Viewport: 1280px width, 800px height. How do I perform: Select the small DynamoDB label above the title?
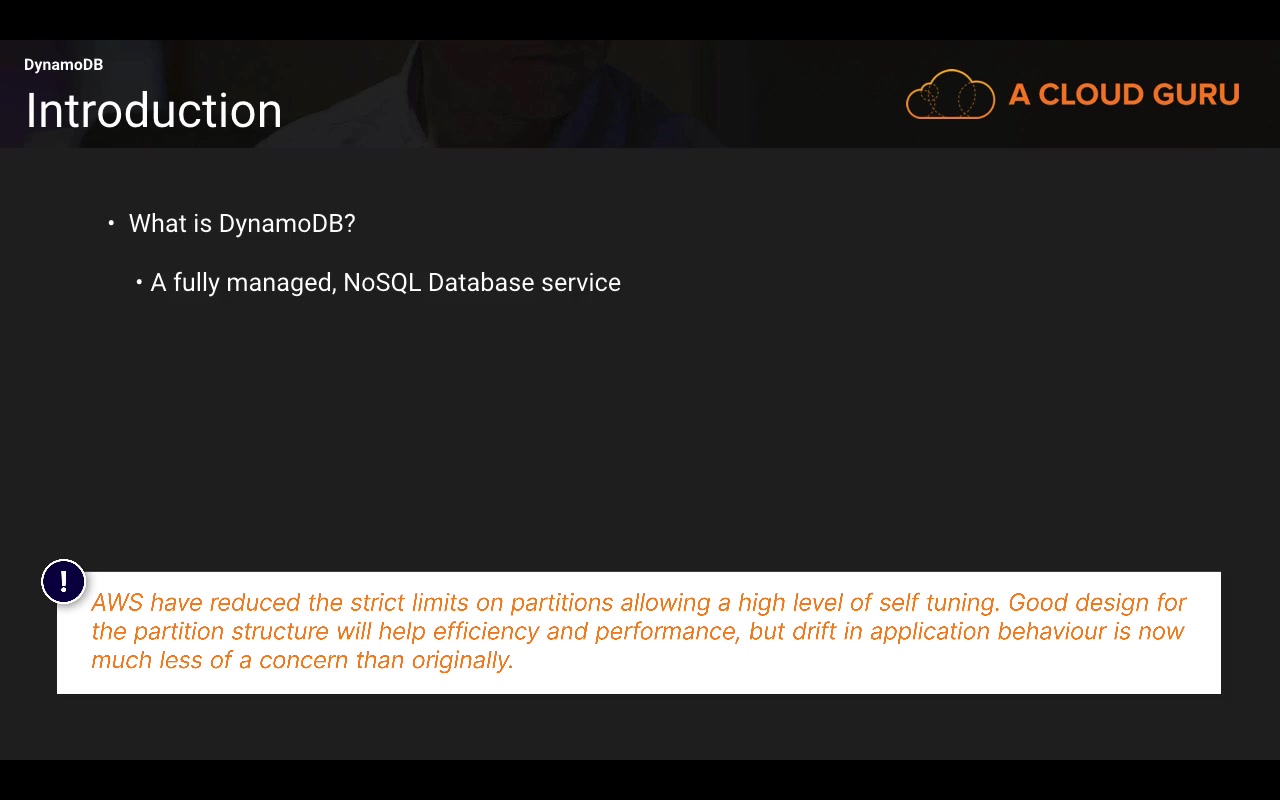(63, 65)
